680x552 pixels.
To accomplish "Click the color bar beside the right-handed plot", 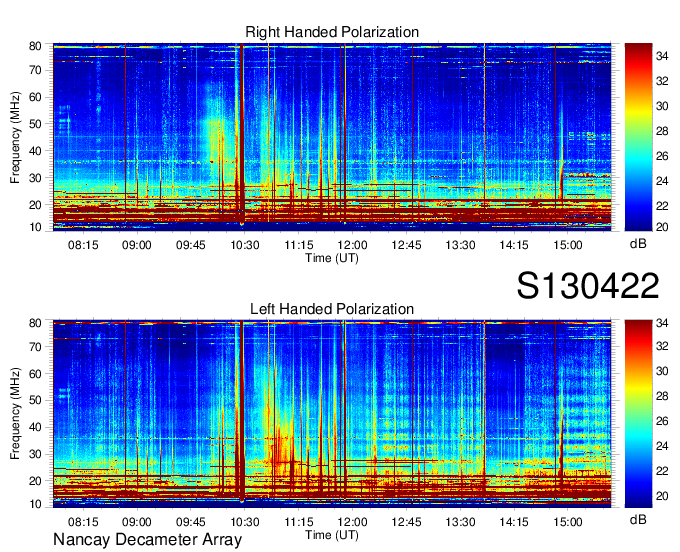I will pyautogui.click(x=638, y=137).
